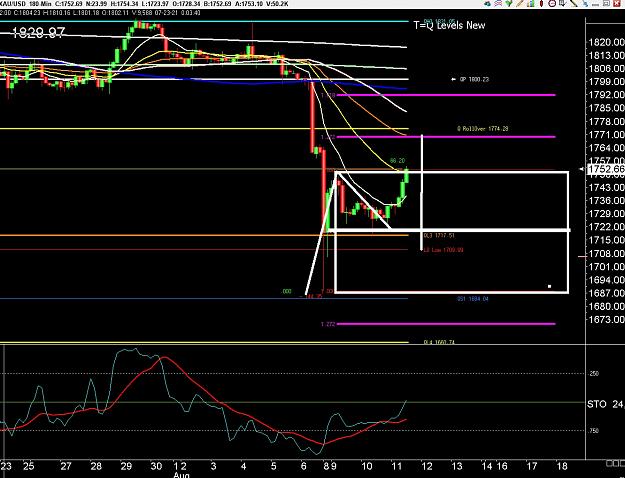625x478 pixels.
Task: Click the QL3 1717.51 level label
Action: 439,236
